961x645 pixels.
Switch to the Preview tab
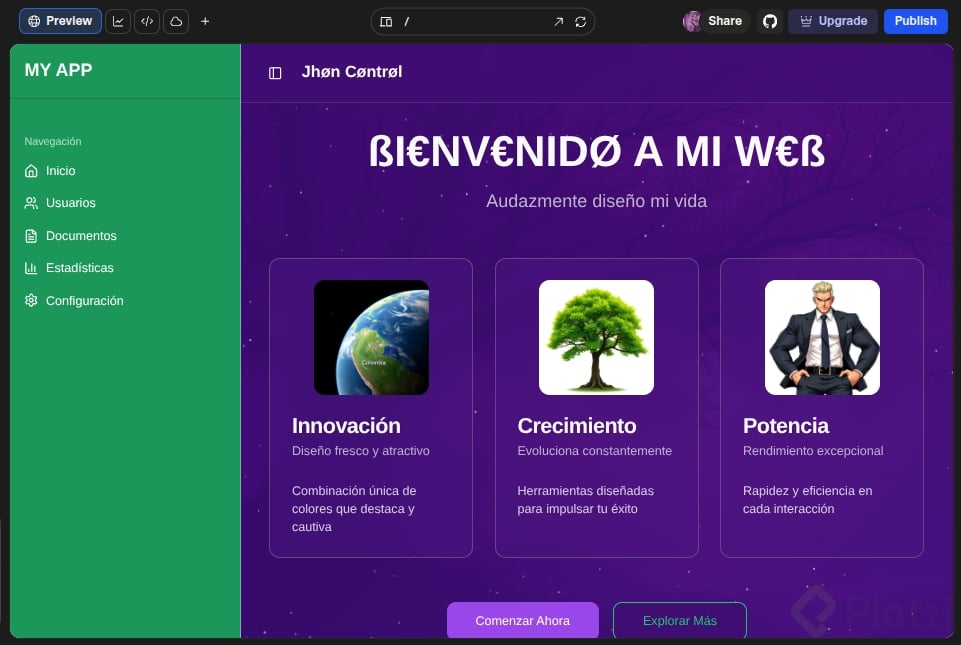tap(60, 21)
